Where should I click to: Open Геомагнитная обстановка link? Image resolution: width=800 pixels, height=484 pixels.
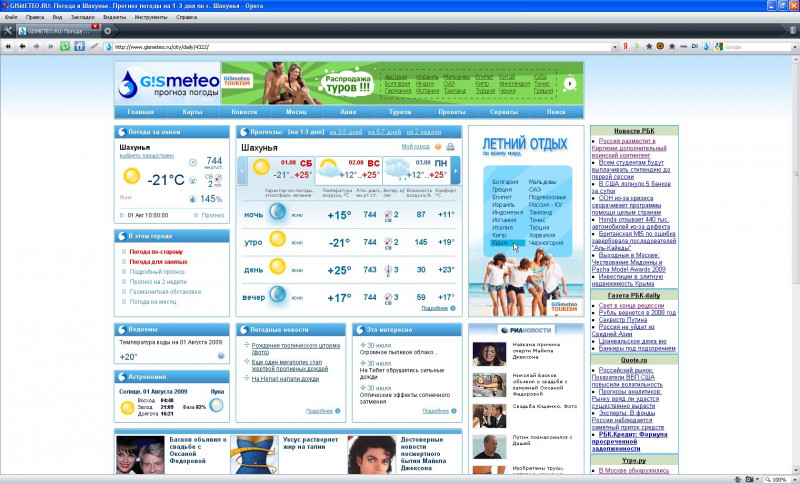[165, 292]
